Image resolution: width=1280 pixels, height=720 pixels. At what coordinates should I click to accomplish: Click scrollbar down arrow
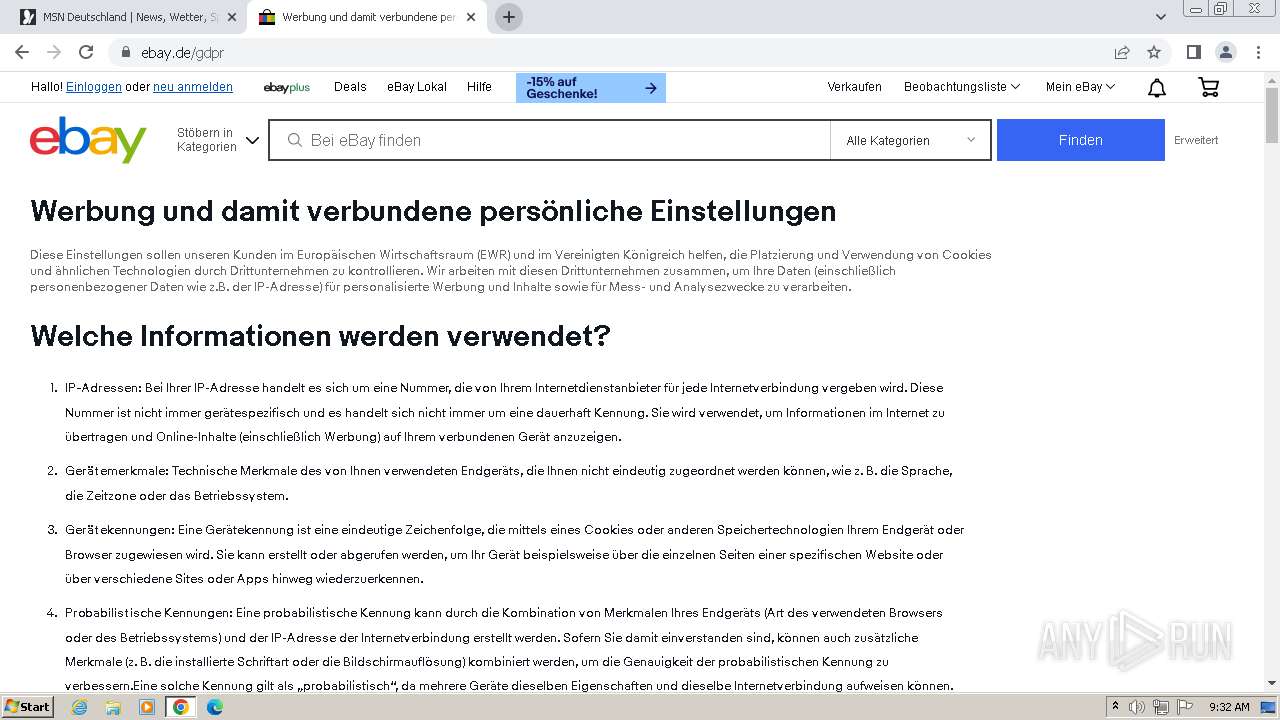(1272, 683)
